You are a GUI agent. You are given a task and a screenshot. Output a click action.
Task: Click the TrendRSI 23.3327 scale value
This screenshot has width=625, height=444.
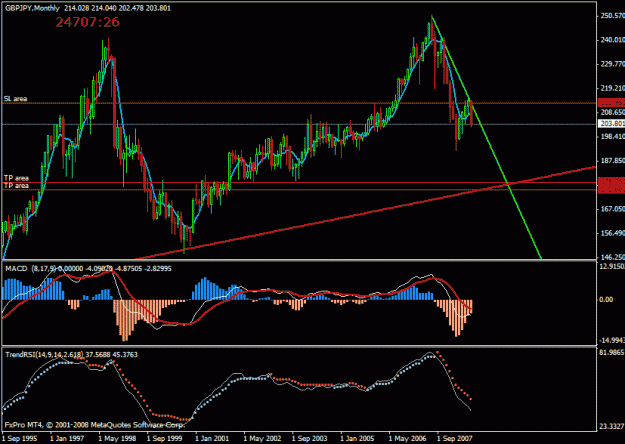[612, 427]
